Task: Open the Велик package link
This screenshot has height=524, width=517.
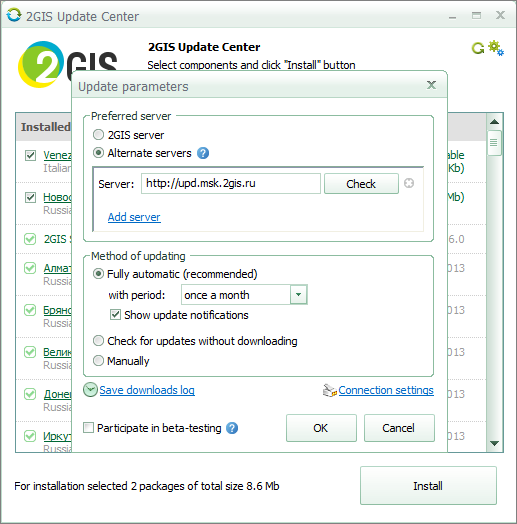Action: click(57, 352)
